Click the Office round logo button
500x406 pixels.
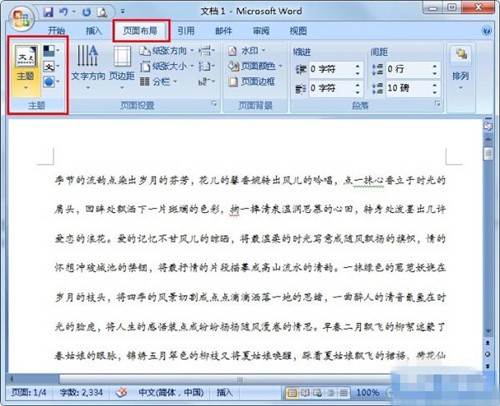21,18
